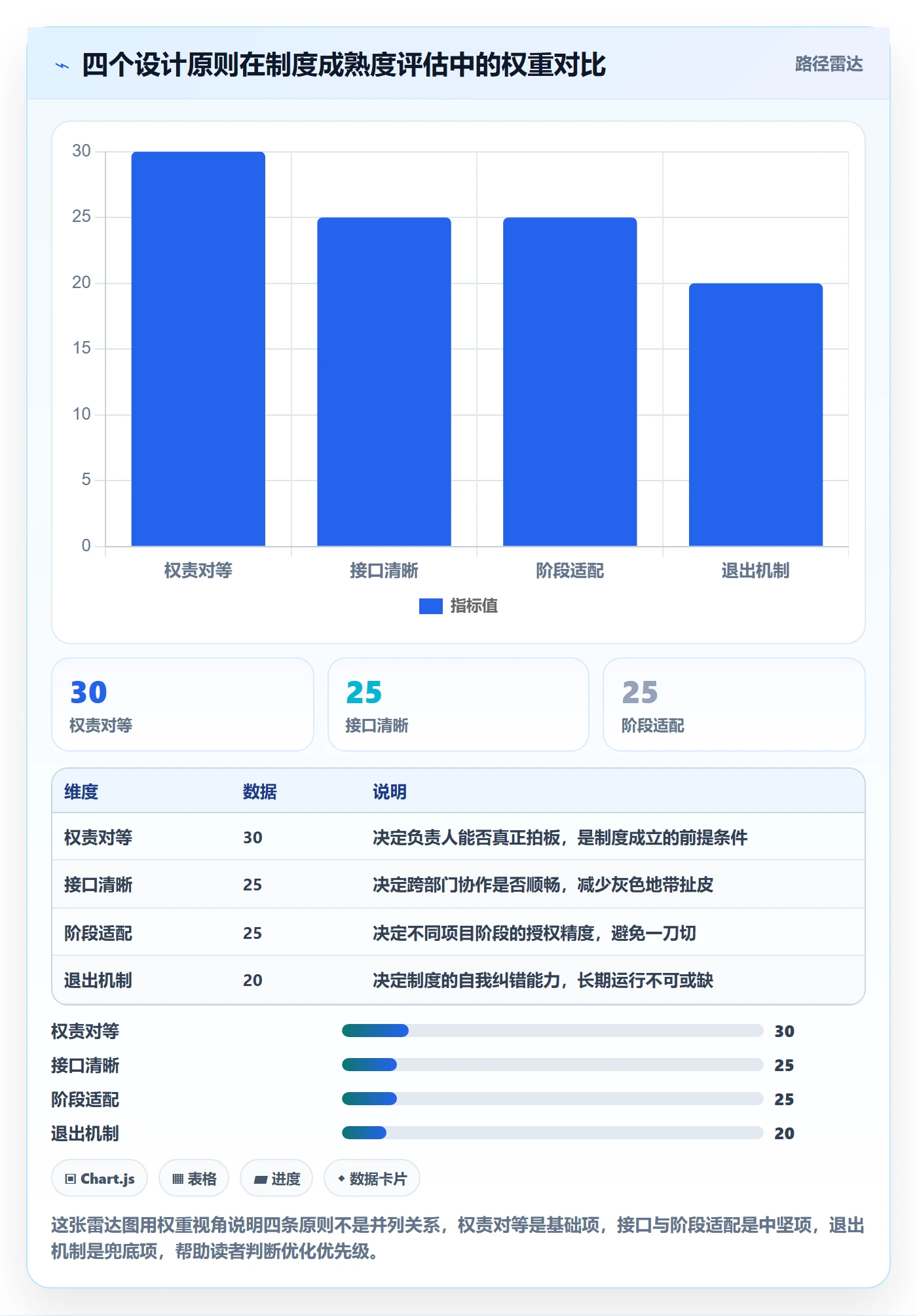Click 接口清晰 cell in the table
Viewport: 917px width, 1316px height.
pos(98,885)
